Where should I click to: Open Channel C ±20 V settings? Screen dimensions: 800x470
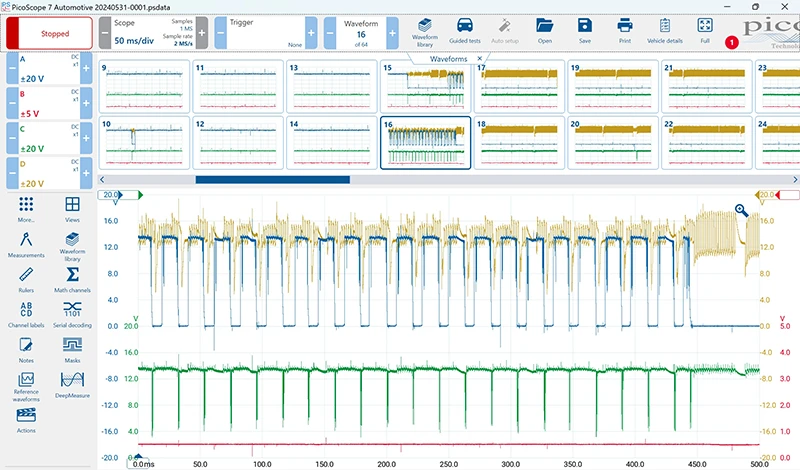[x=49, y=138]
